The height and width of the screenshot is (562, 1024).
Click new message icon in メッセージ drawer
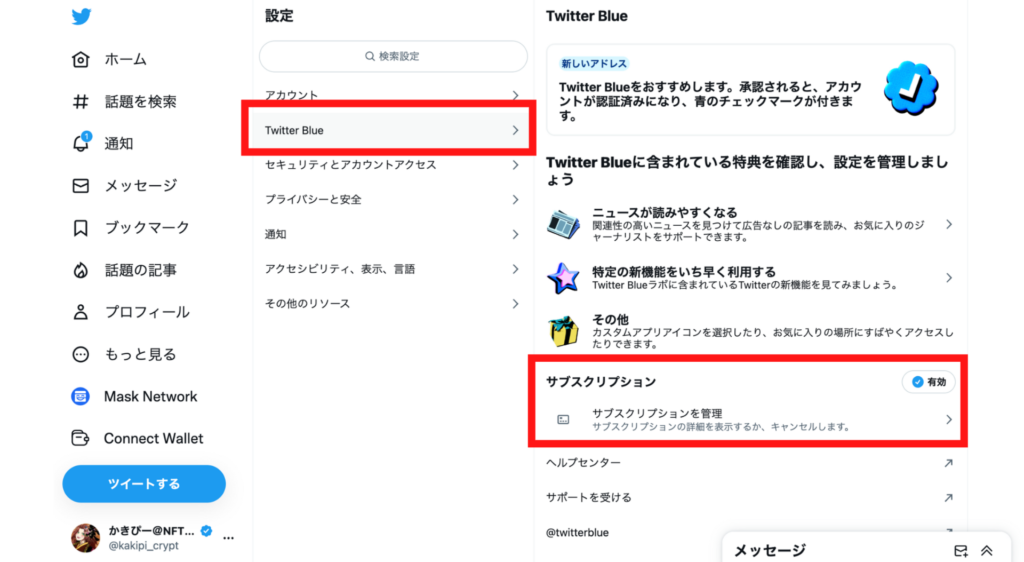(x=961, y=551)
